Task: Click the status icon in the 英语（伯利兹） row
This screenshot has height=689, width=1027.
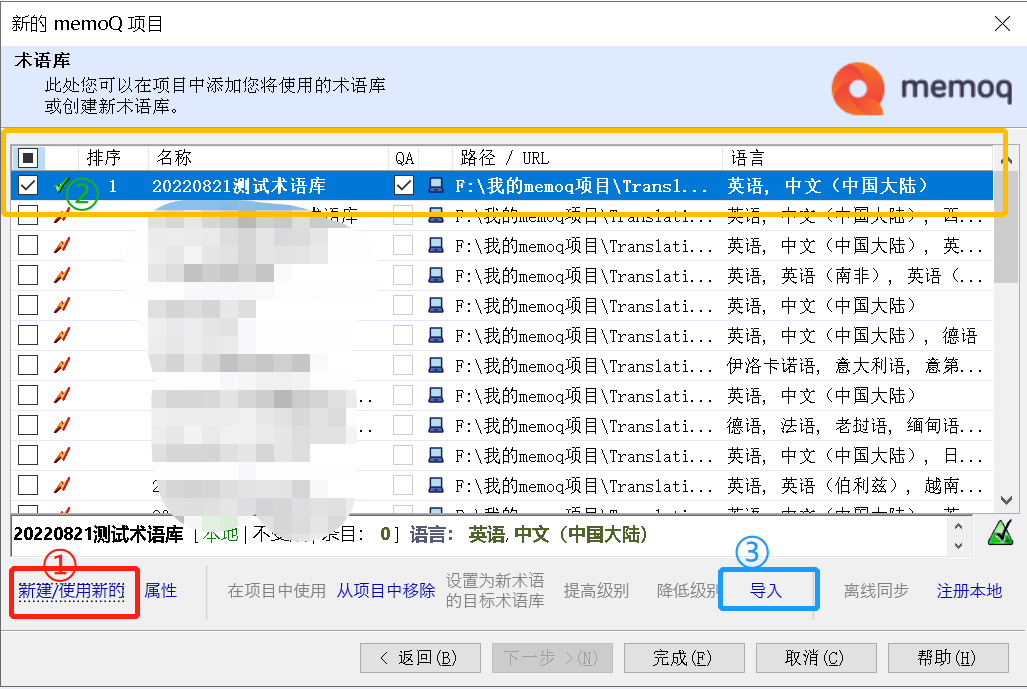Action: click(x=62, y=485)
